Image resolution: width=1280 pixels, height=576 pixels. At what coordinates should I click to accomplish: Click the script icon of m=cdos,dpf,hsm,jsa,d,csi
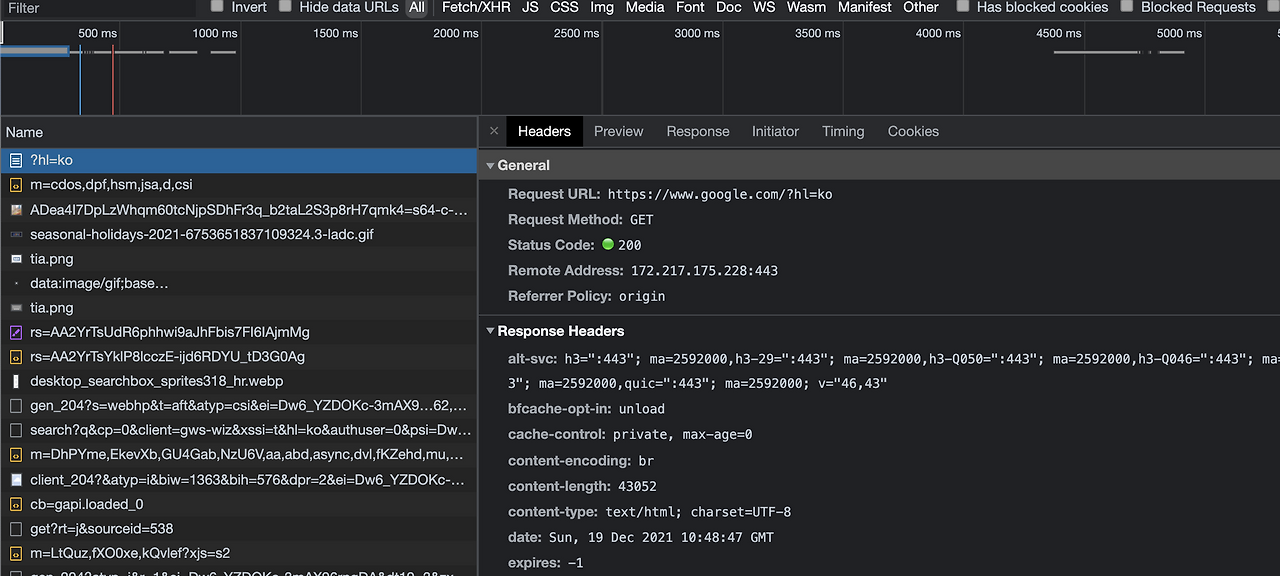(x=16, y=185)
